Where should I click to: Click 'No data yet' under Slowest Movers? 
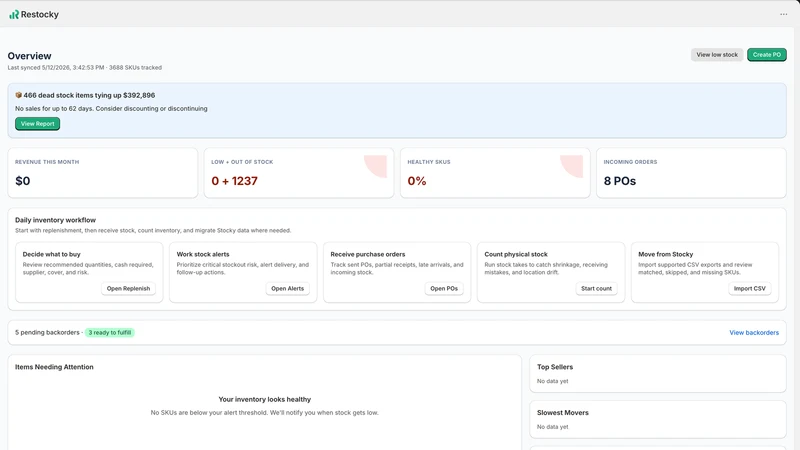pos(552,427)
